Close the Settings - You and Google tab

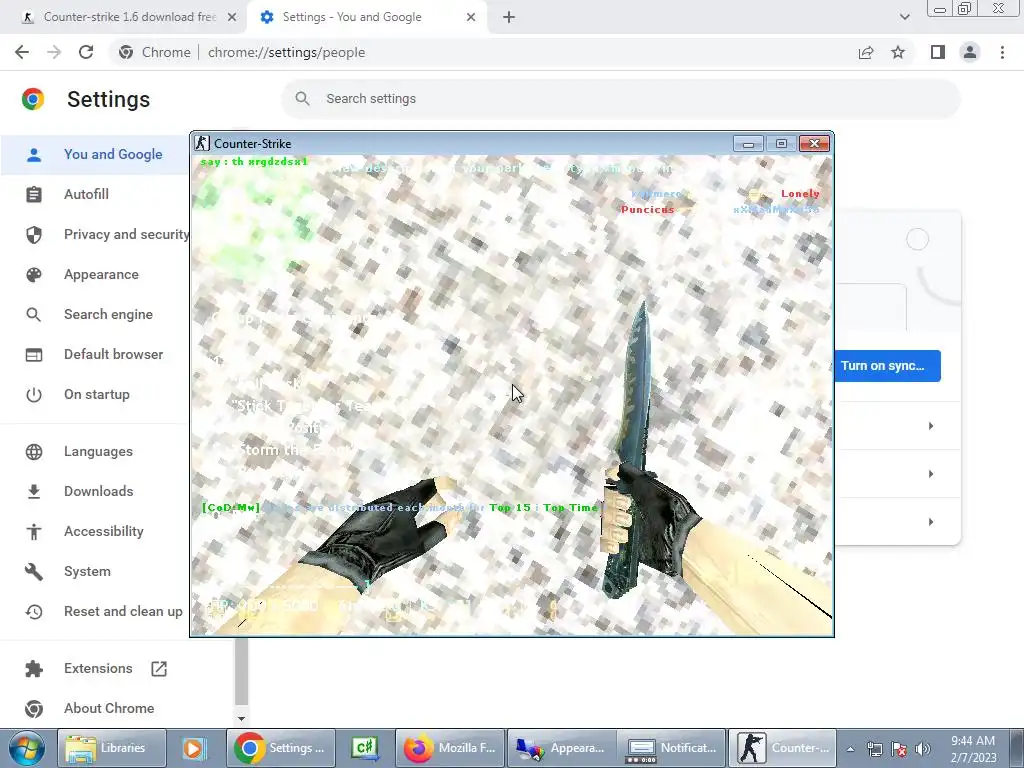click(471, 17)
